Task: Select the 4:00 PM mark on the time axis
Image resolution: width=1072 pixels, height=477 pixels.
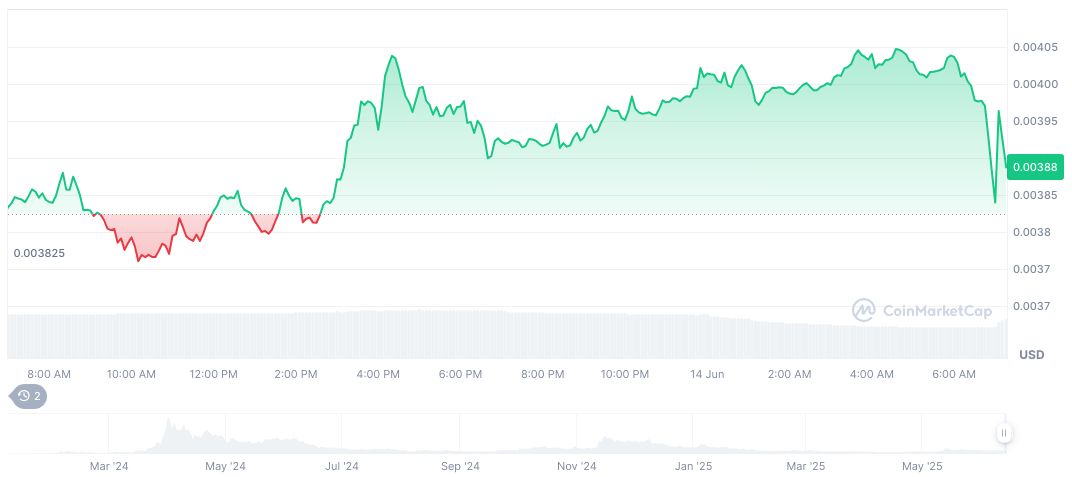Action: point(378,374)
